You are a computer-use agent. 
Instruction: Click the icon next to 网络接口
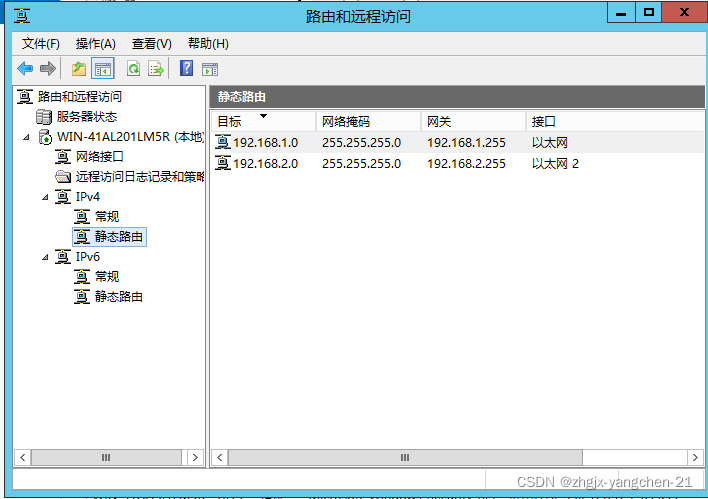point(63,157)
